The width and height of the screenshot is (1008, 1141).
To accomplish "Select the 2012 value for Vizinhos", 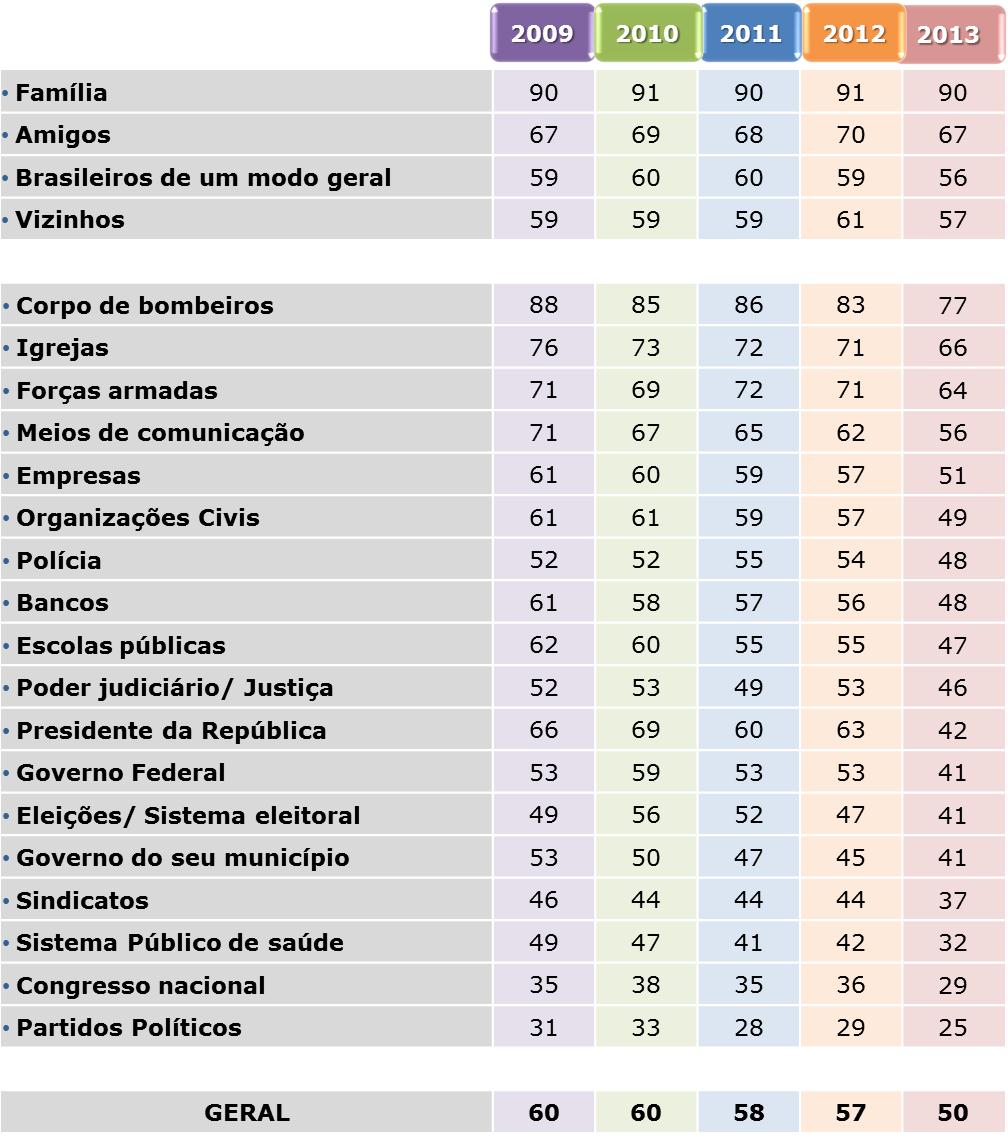I will click(851, 220).
